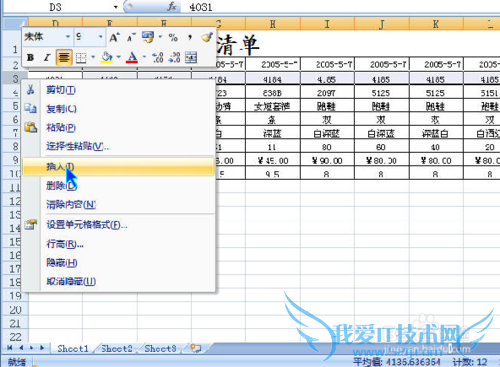Select column H header
The width and height of the screenshot is (500, 367).
(273, 24)
